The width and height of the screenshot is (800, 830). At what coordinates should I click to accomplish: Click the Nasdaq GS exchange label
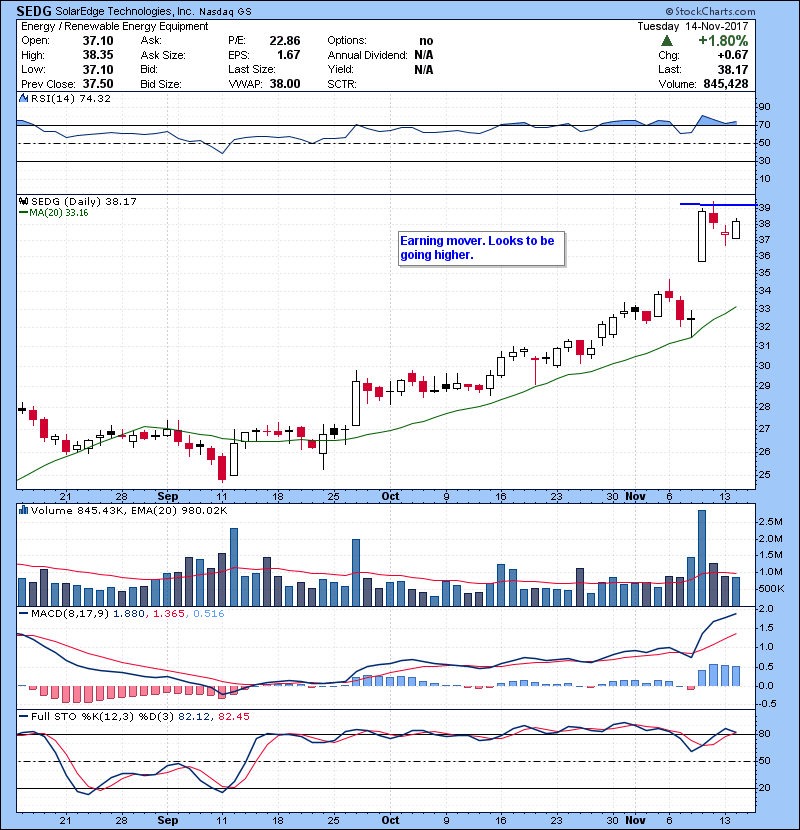pyautogui.click(x=225, y=12)
